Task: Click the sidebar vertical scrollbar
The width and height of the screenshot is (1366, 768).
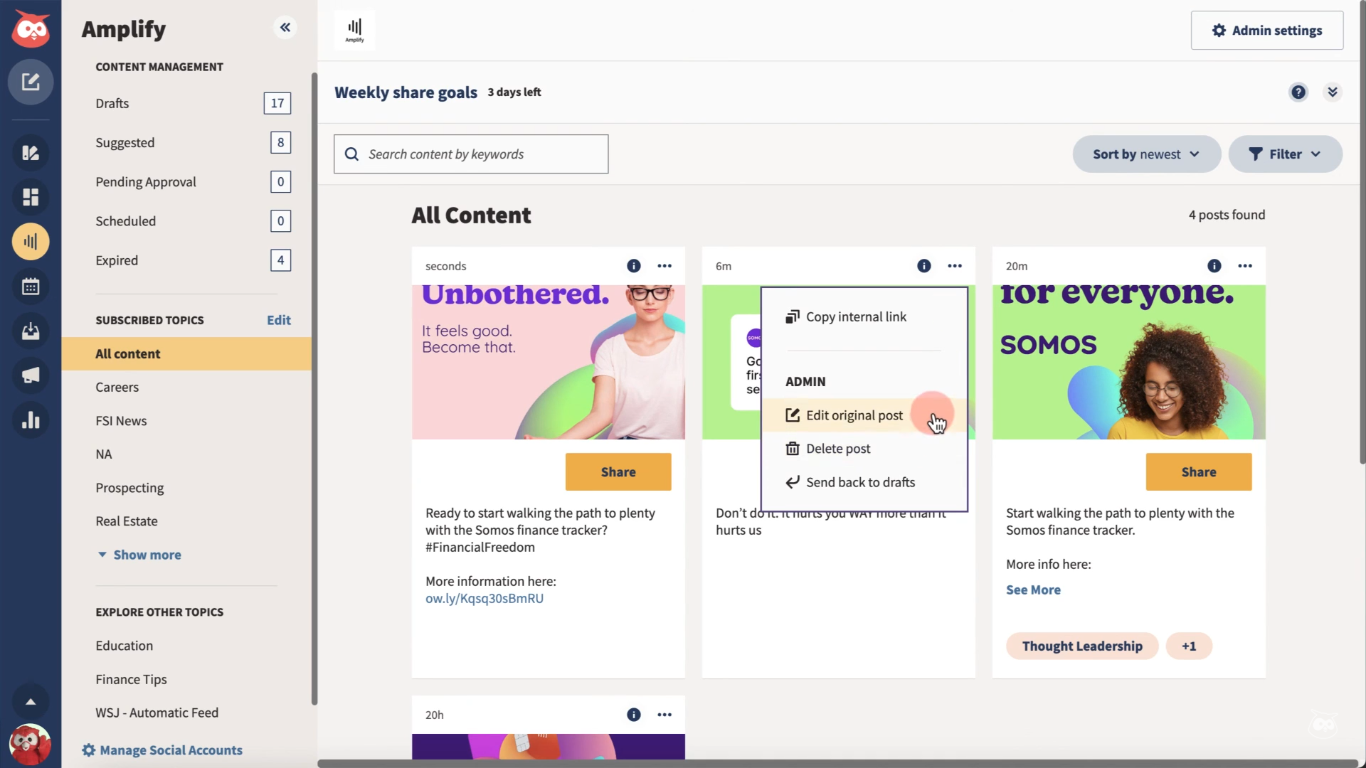Action: click(314, 388)
